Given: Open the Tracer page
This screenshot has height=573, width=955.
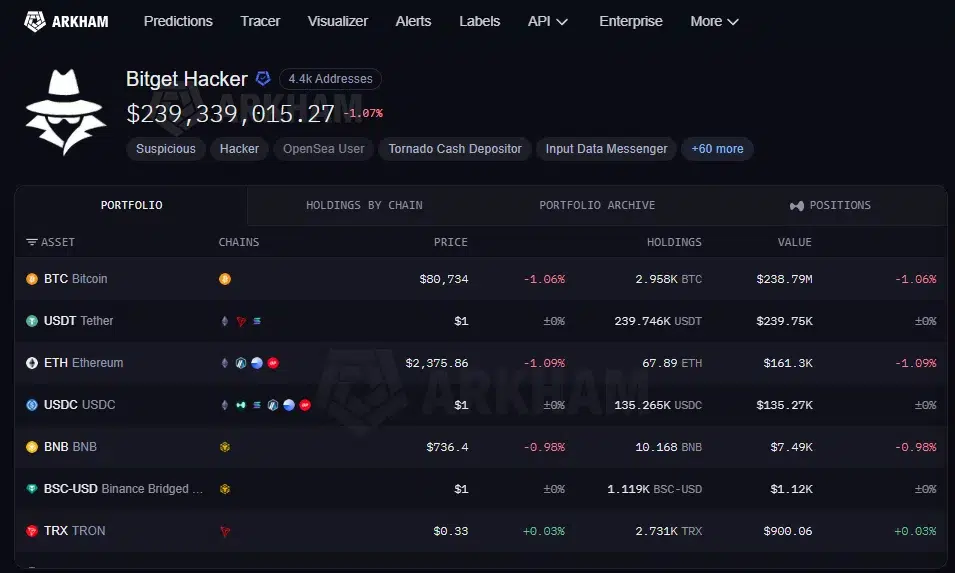Looking at the screenshot, I should pos(260,21).
